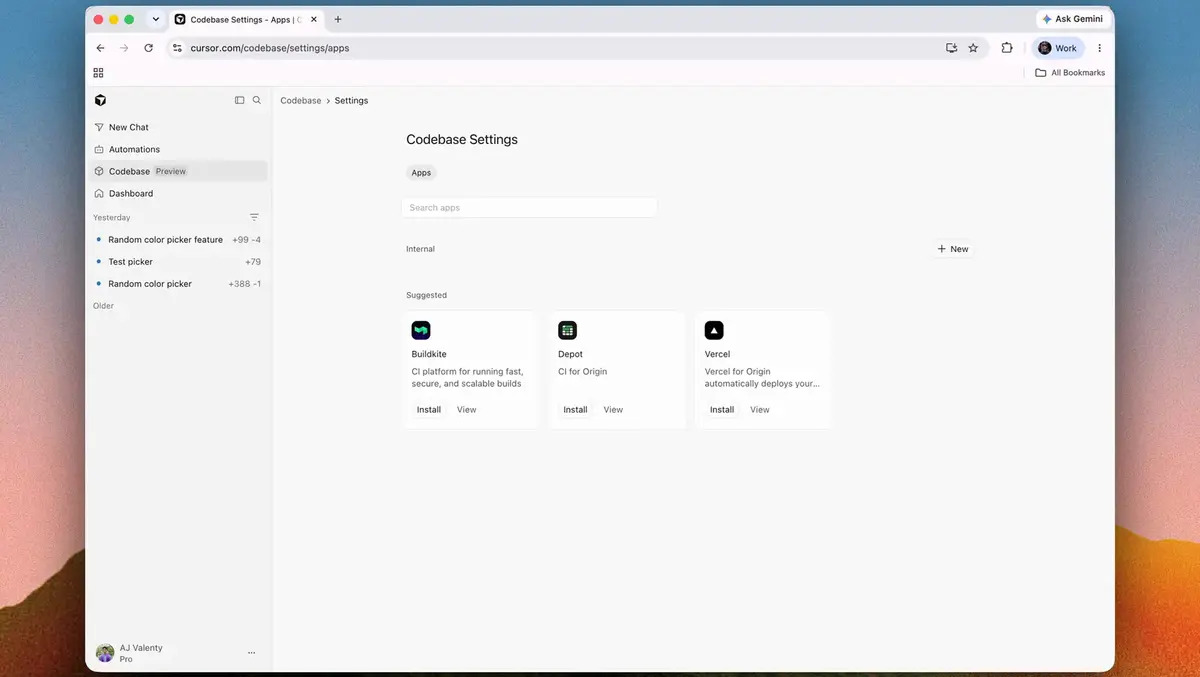Open the Test picker chat
Viewport: 1200px width, 677px height.
[x=177, y=262]
